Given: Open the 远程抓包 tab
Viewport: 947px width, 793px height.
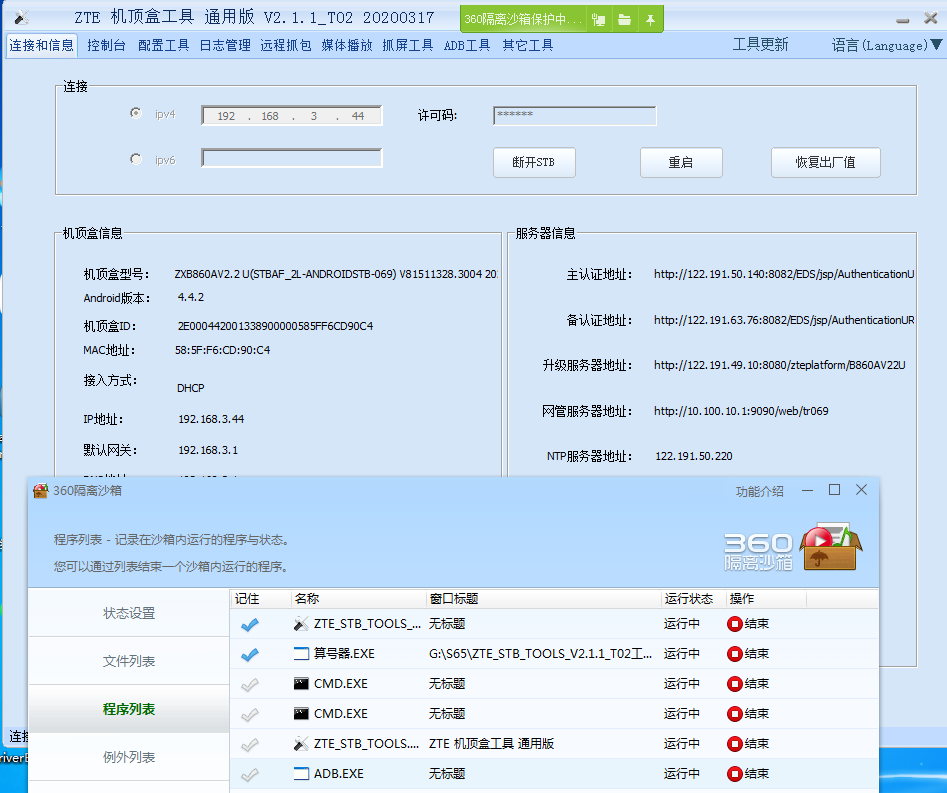Looking at the screenshot, I should [286, 45].
